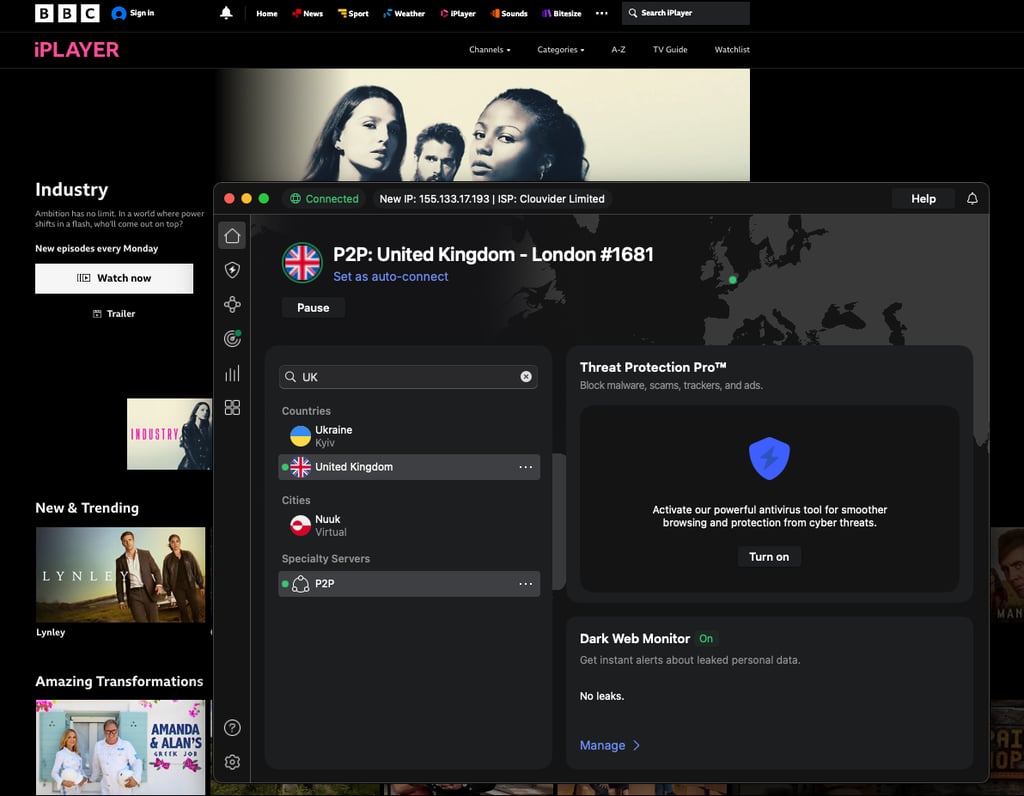Image resolution: width=1024 pixels, height=796 pixels.
Task: Sign in to BBC account
Action: pos(133,13)
